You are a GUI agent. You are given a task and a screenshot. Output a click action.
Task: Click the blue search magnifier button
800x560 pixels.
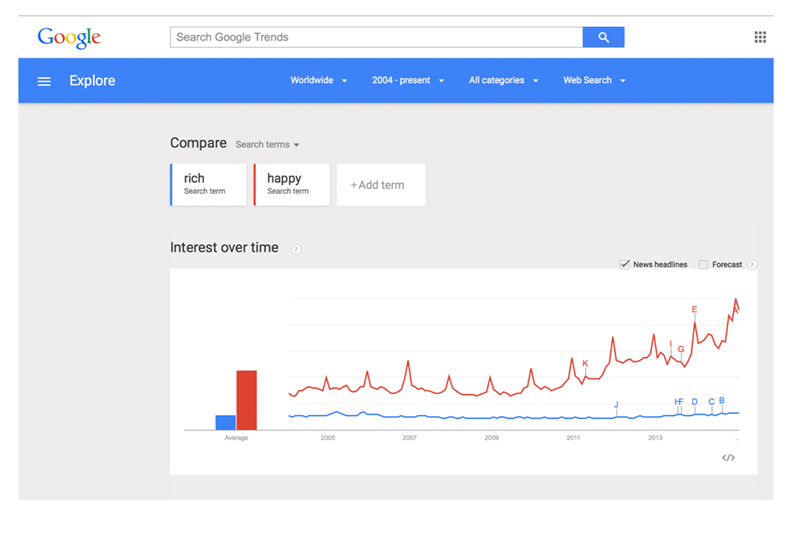pyautogui.click(x=604, y=37)
